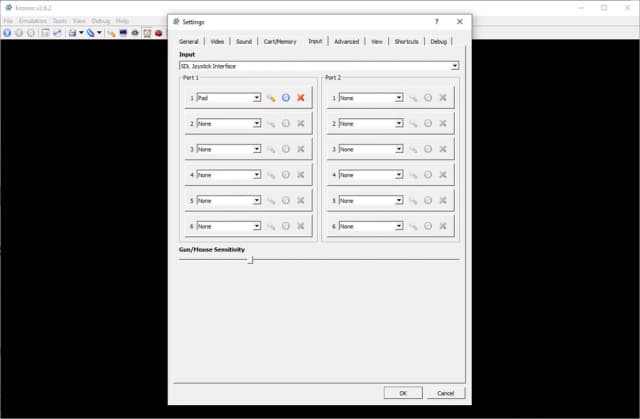This screenshot has width=640, height=419.
Task: Expand the arrow beside the blue load-state icon
Action: [x=99, y=33]
